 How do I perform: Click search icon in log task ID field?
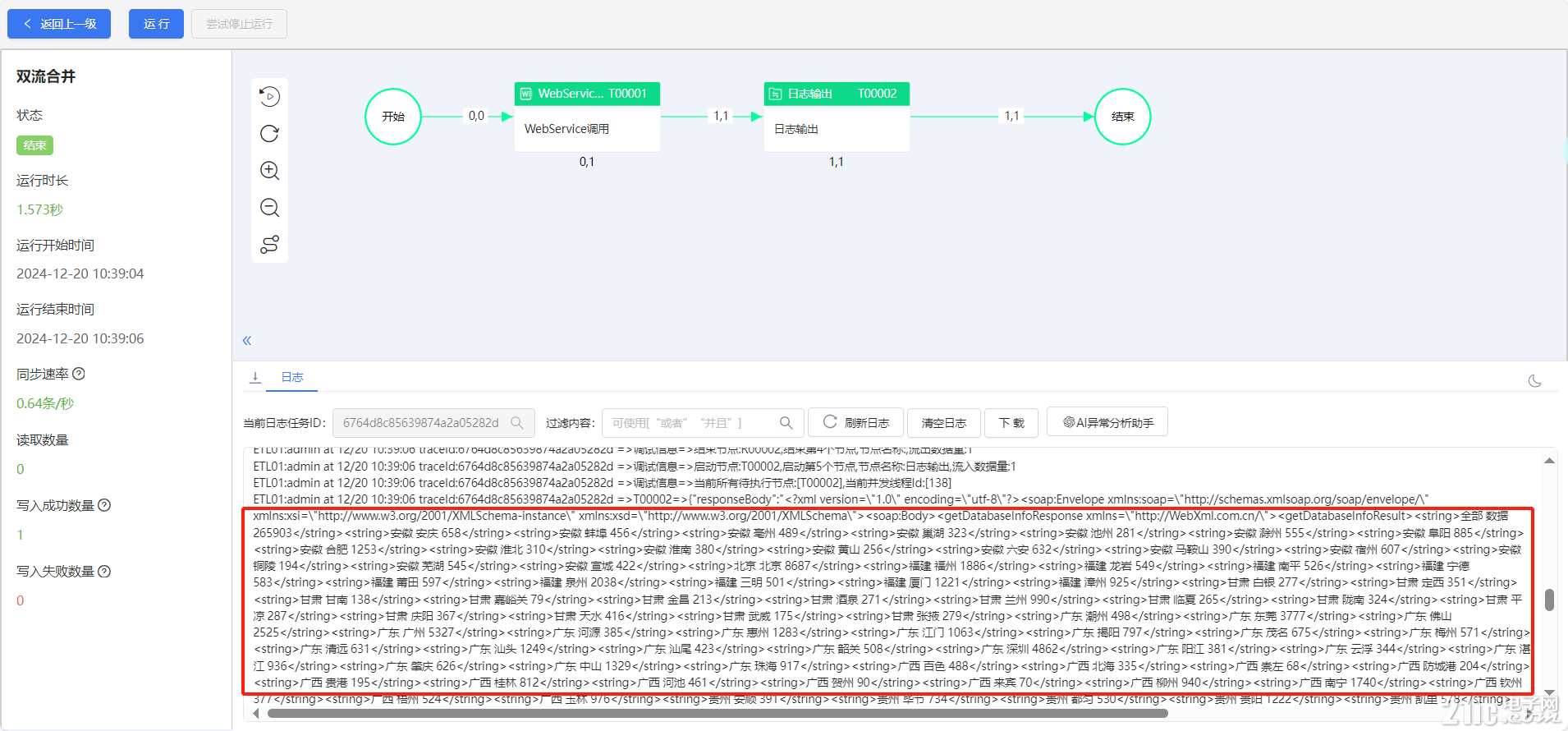517,423
